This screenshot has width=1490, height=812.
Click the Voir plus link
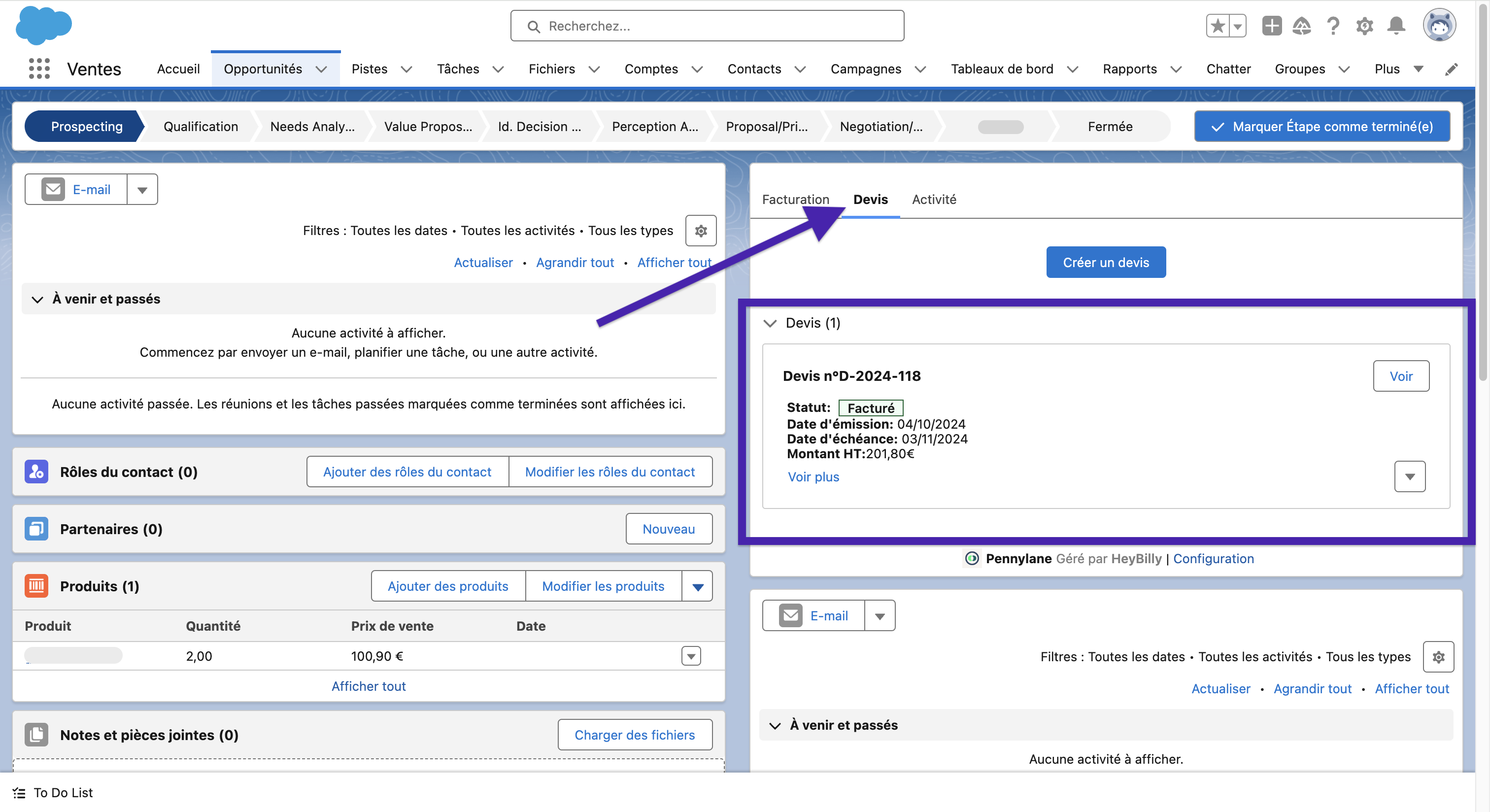(813, 477)
